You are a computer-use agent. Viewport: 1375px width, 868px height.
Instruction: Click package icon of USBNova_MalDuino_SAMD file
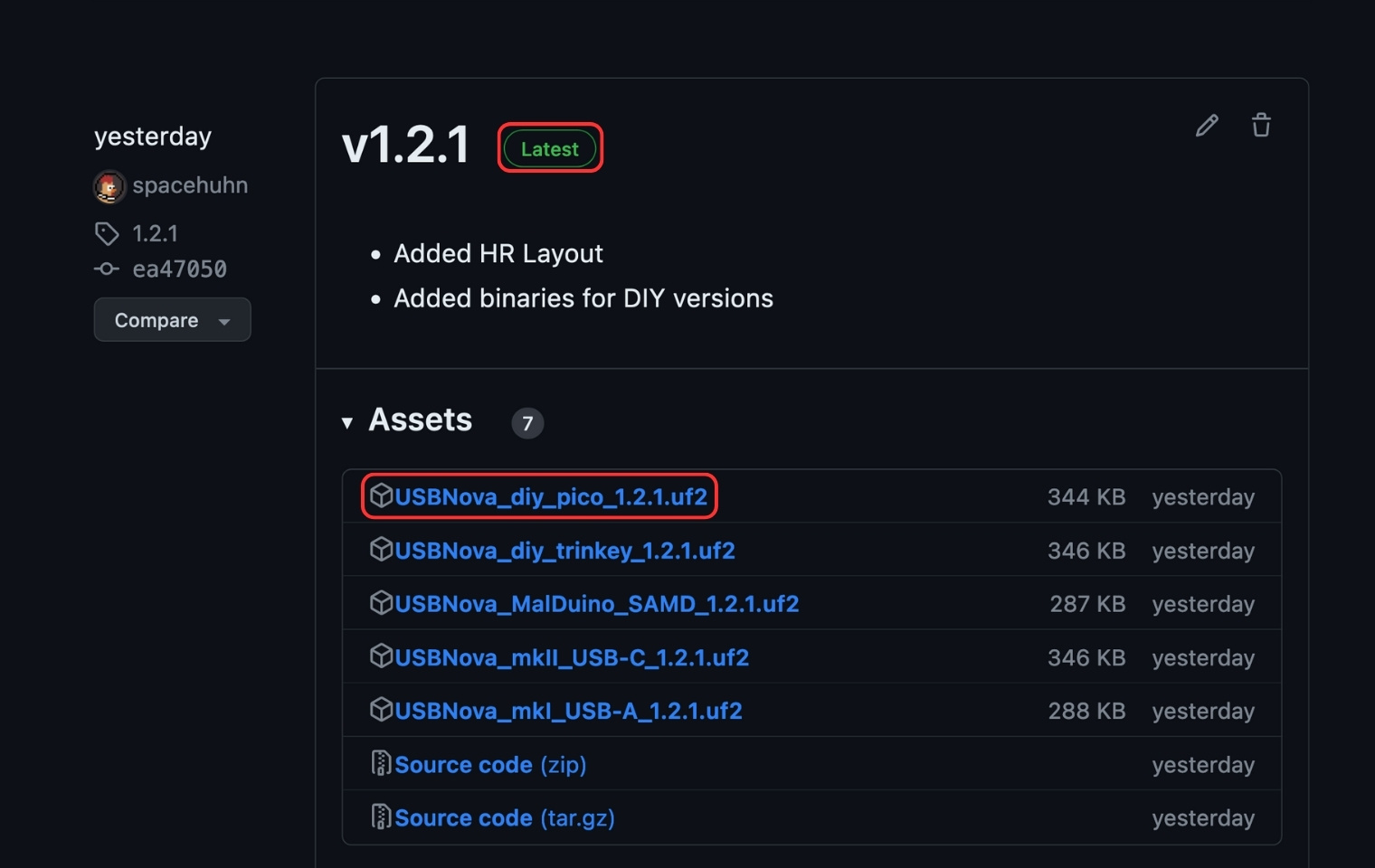coord(382,602)
